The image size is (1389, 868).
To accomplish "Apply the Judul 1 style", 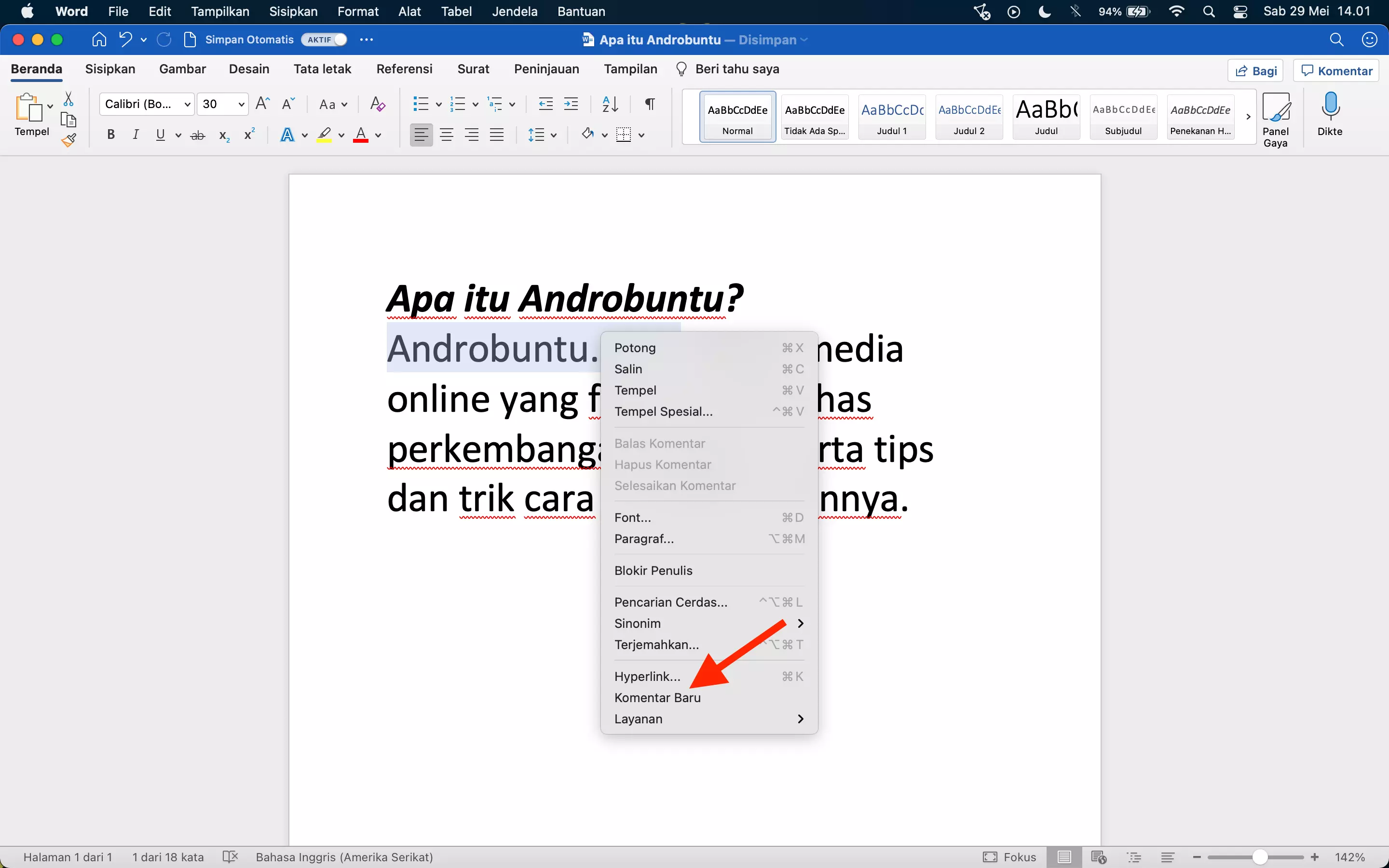I will pyautogui.click(x=892, y=117).
